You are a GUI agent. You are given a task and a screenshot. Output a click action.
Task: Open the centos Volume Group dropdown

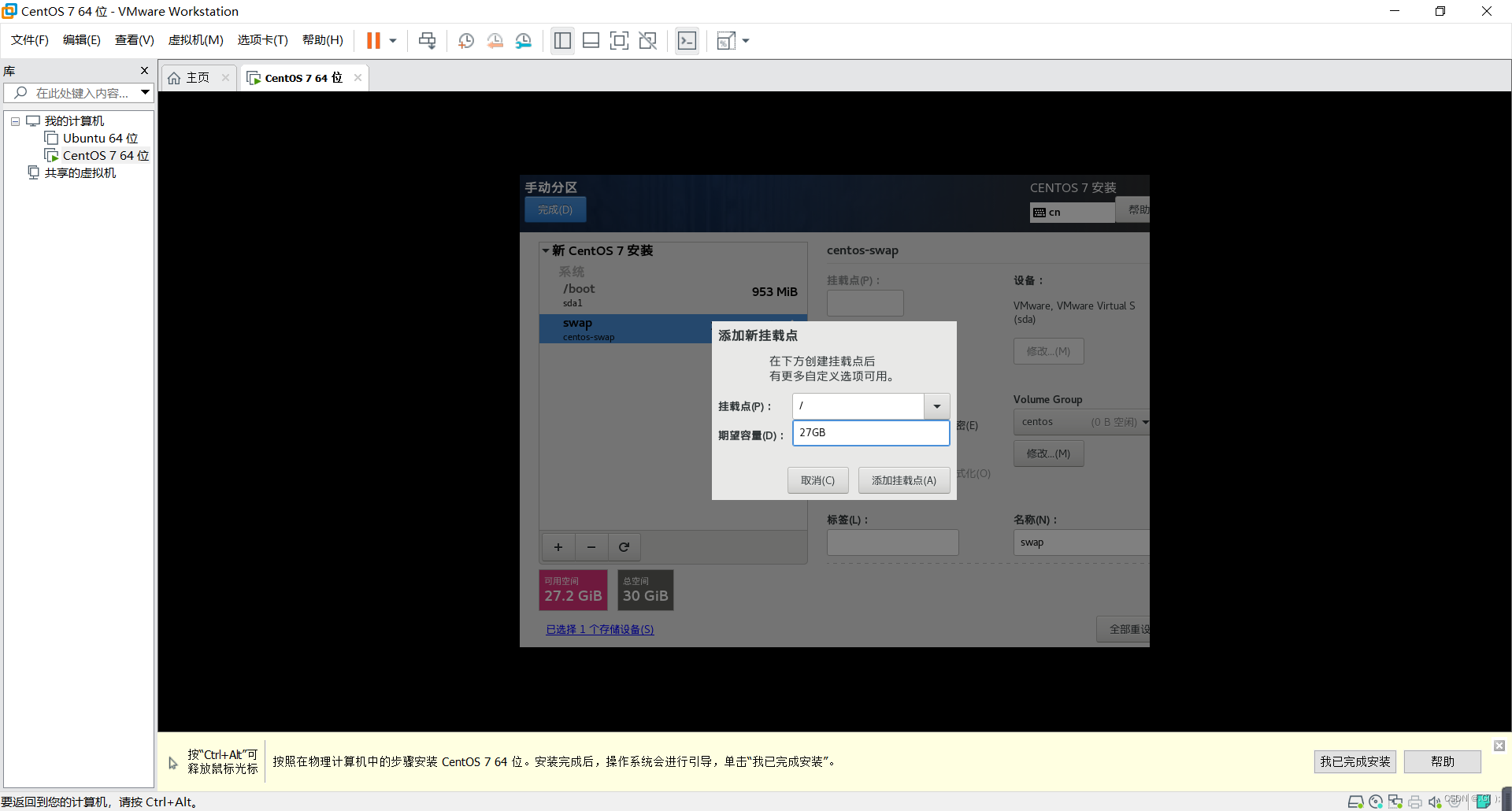point(1081,422)
